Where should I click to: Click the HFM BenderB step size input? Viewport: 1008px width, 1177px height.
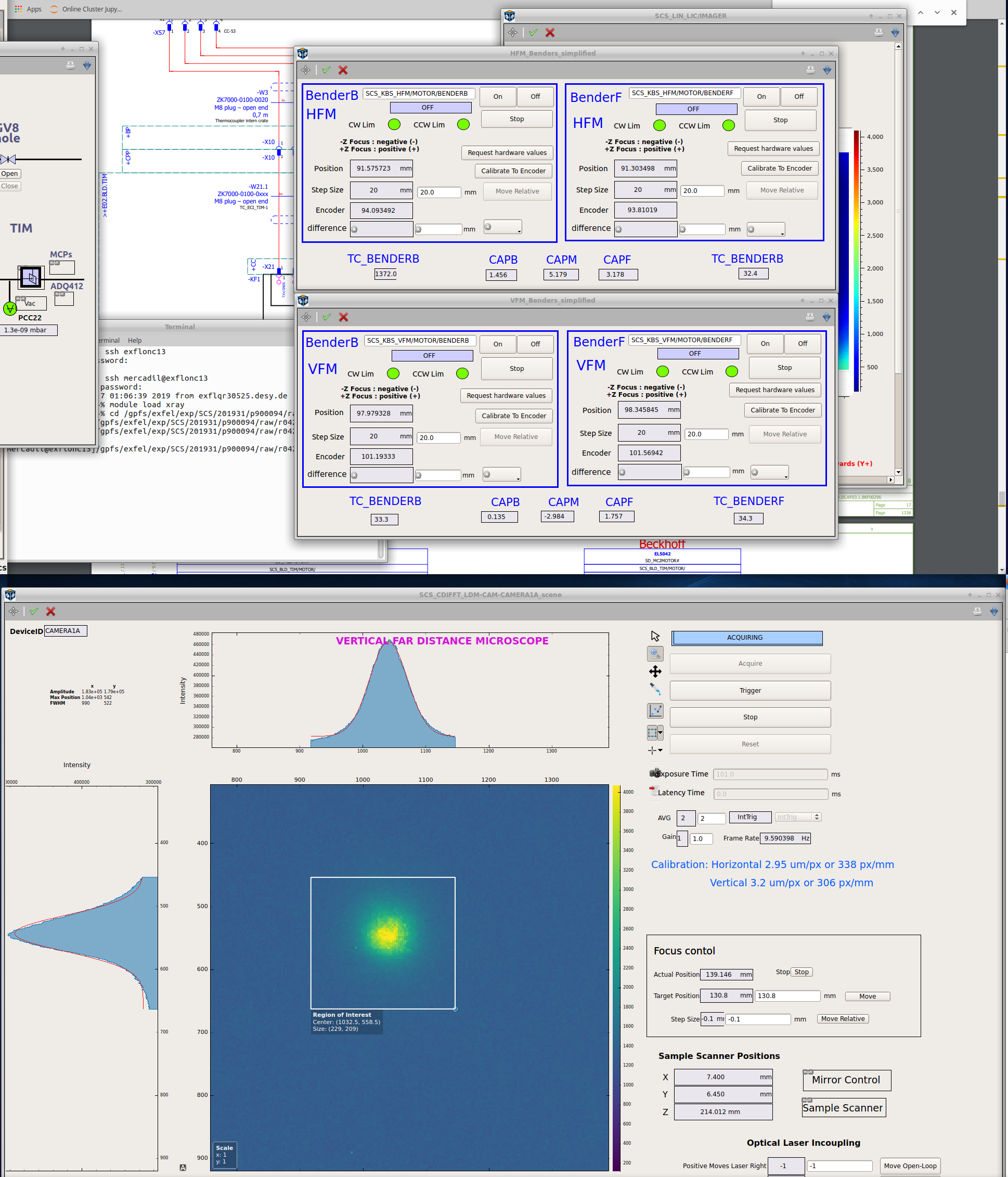(439, 192)
